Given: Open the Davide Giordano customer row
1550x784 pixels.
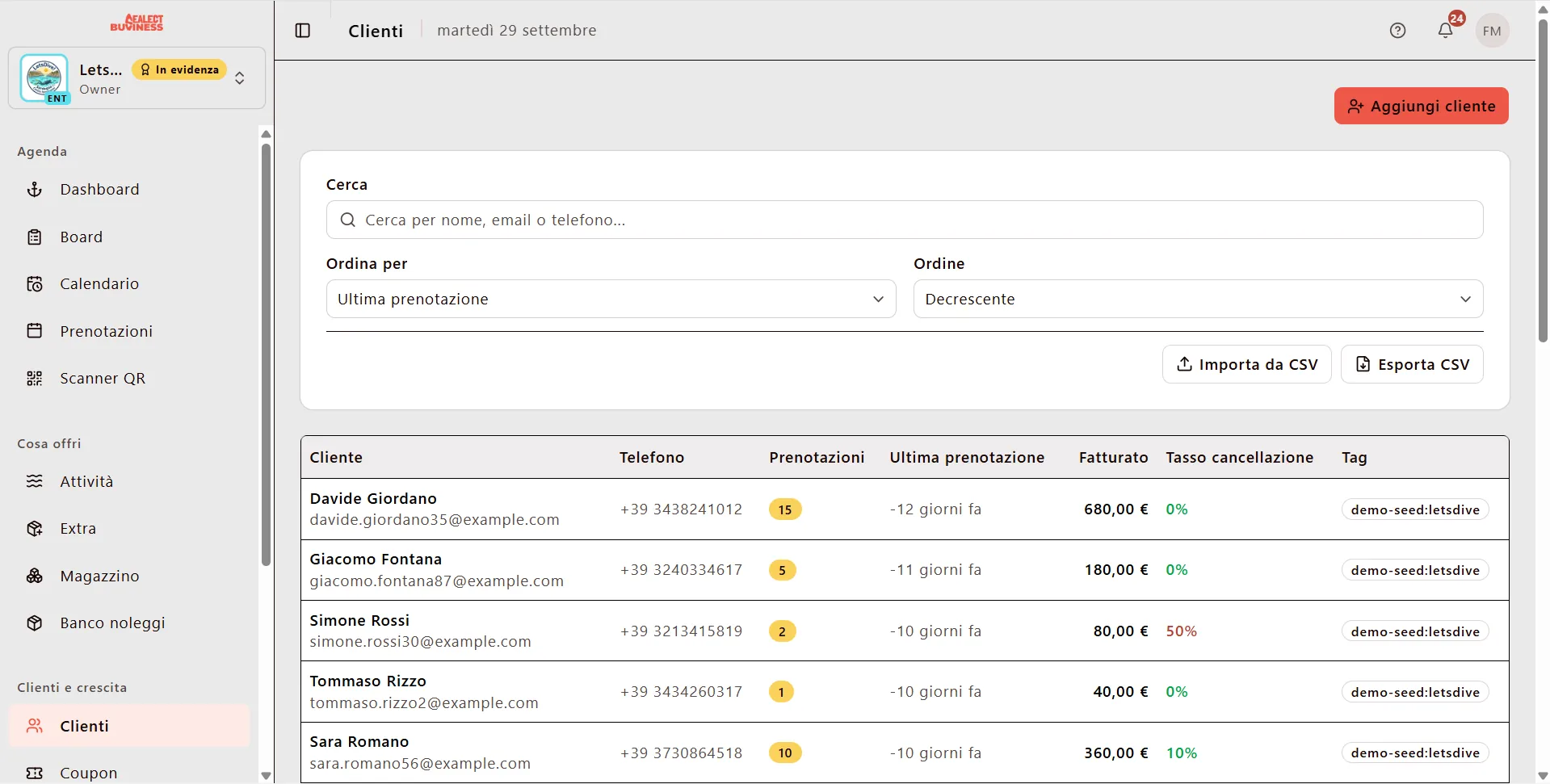Looking at the screenshot, I should [905, 509].
